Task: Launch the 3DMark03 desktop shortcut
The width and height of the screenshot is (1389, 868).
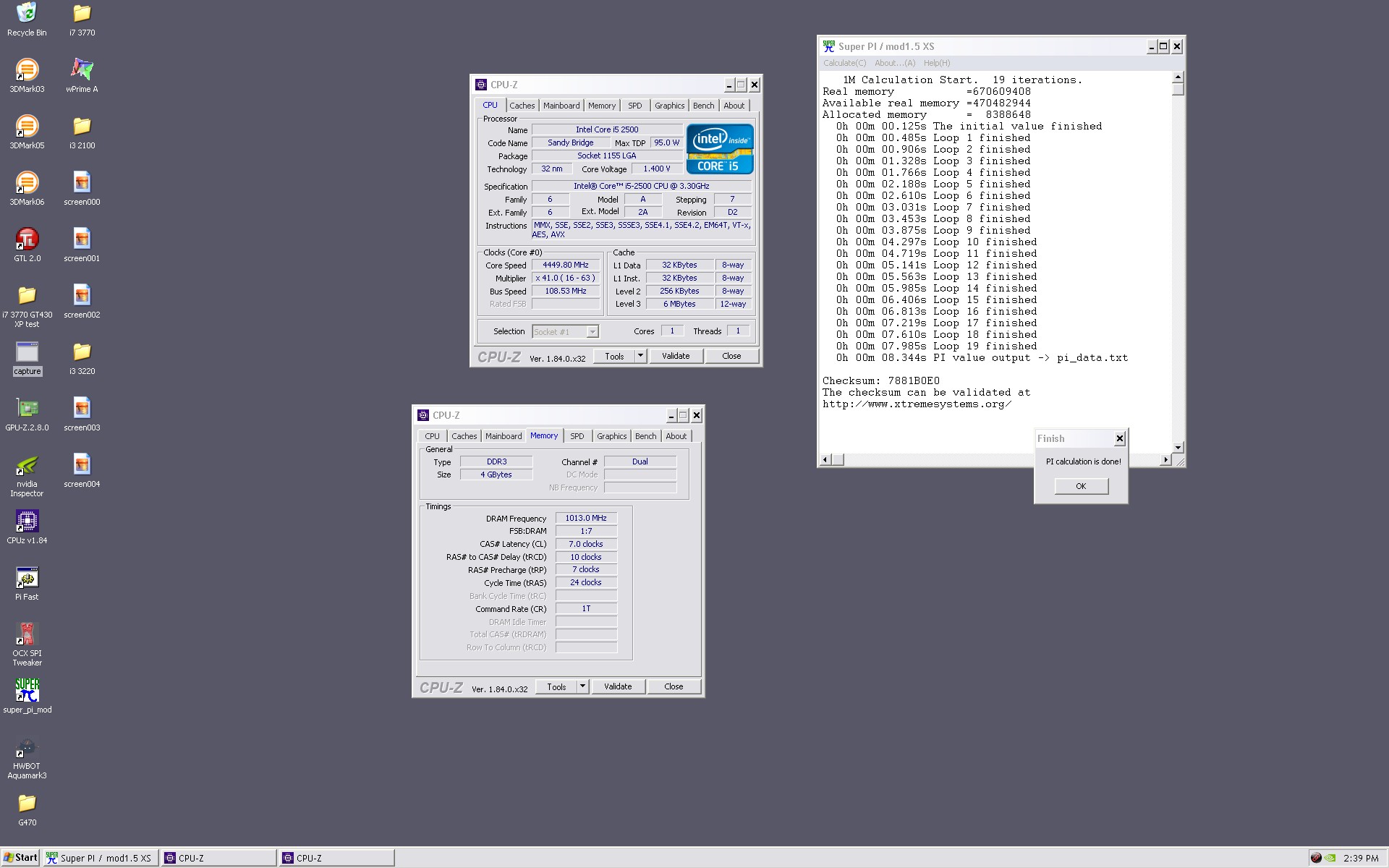Action: point(27,75)
